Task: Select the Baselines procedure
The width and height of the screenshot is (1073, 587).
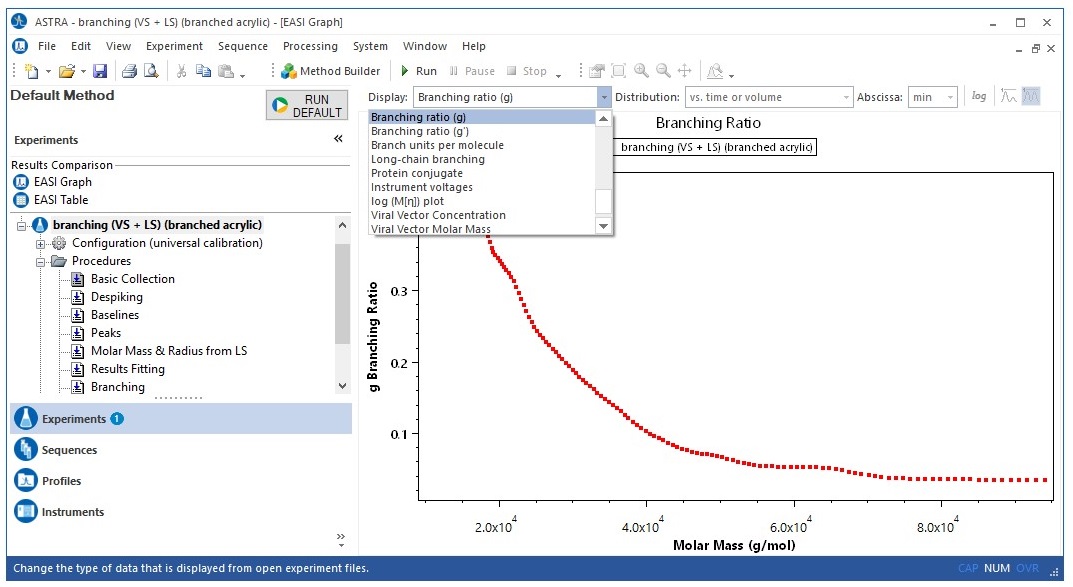Action: coord(115,315)
